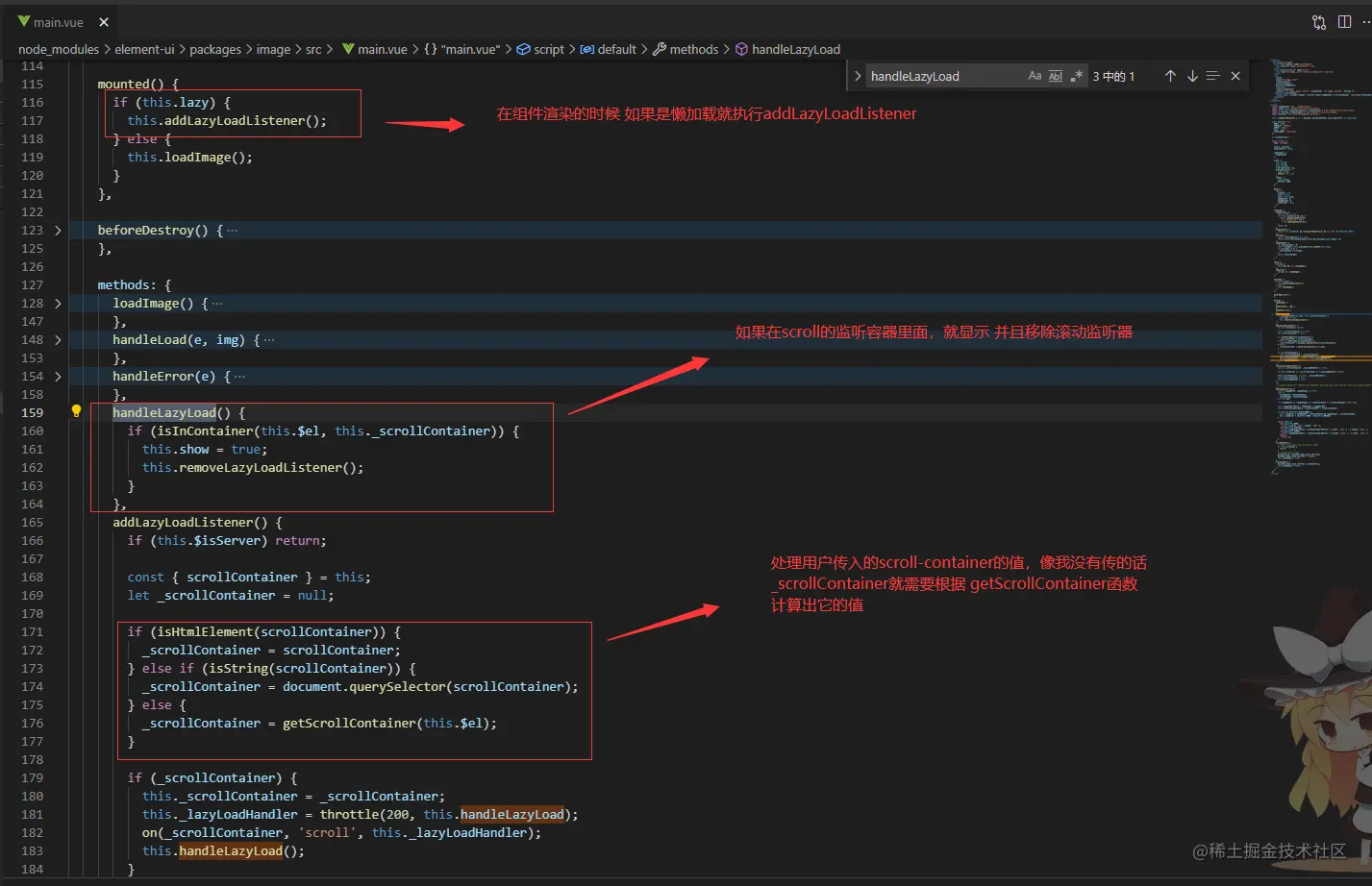The image size is (1372, 886).
Task: Click 'isHtmlElement(scrollContainer)' condition on line 171
Action: pos(271,632)
